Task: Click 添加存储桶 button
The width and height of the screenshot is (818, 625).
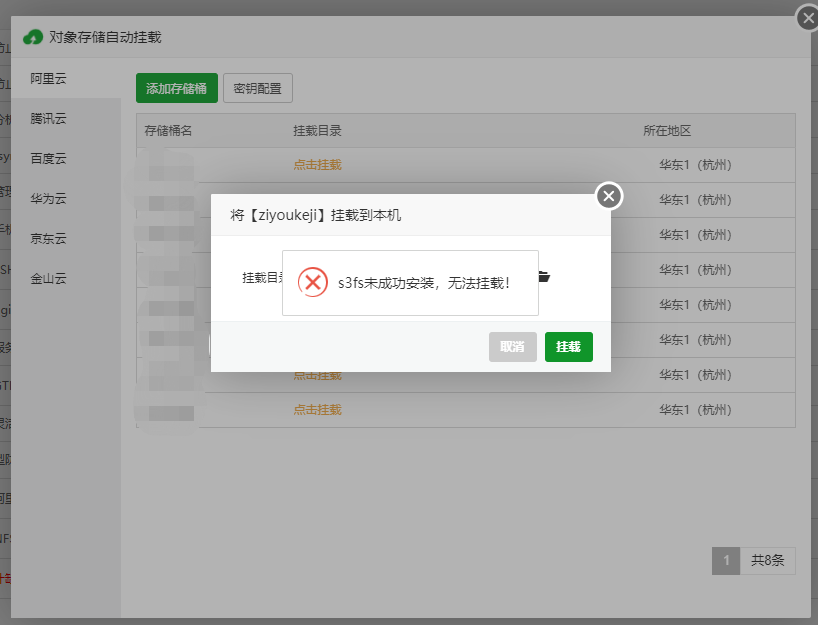Action: 177,88
